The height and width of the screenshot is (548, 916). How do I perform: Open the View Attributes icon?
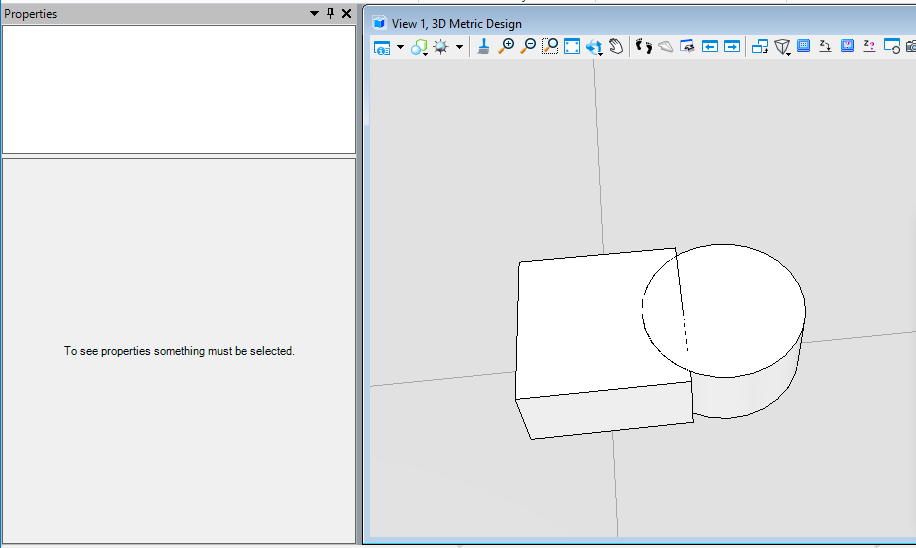tap(381, 47)
